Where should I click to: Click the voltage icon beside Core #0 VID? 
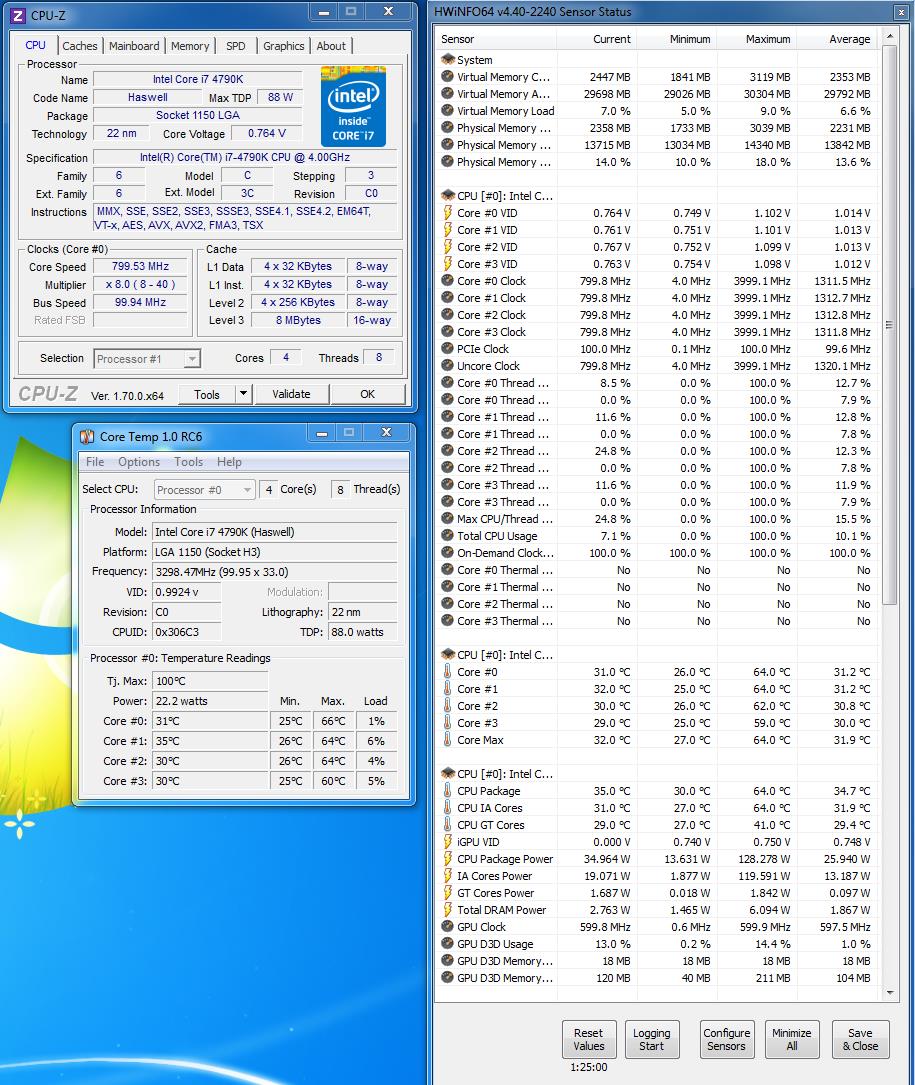448,212
